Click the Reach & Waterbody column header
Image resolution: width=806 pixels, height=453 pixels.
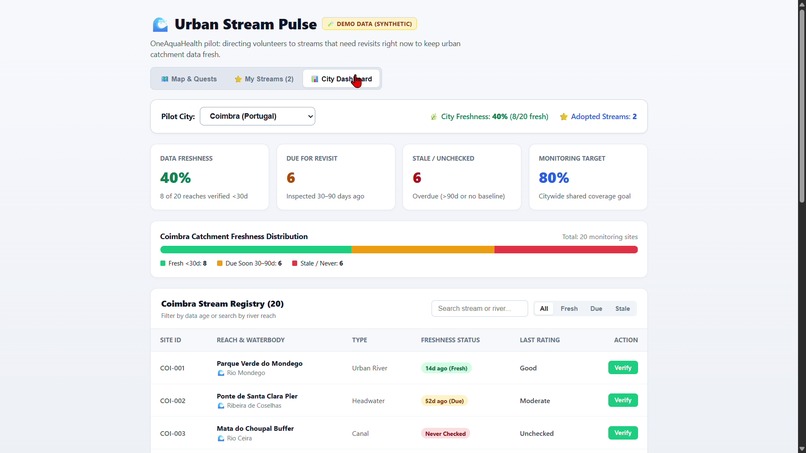(250, 340)
